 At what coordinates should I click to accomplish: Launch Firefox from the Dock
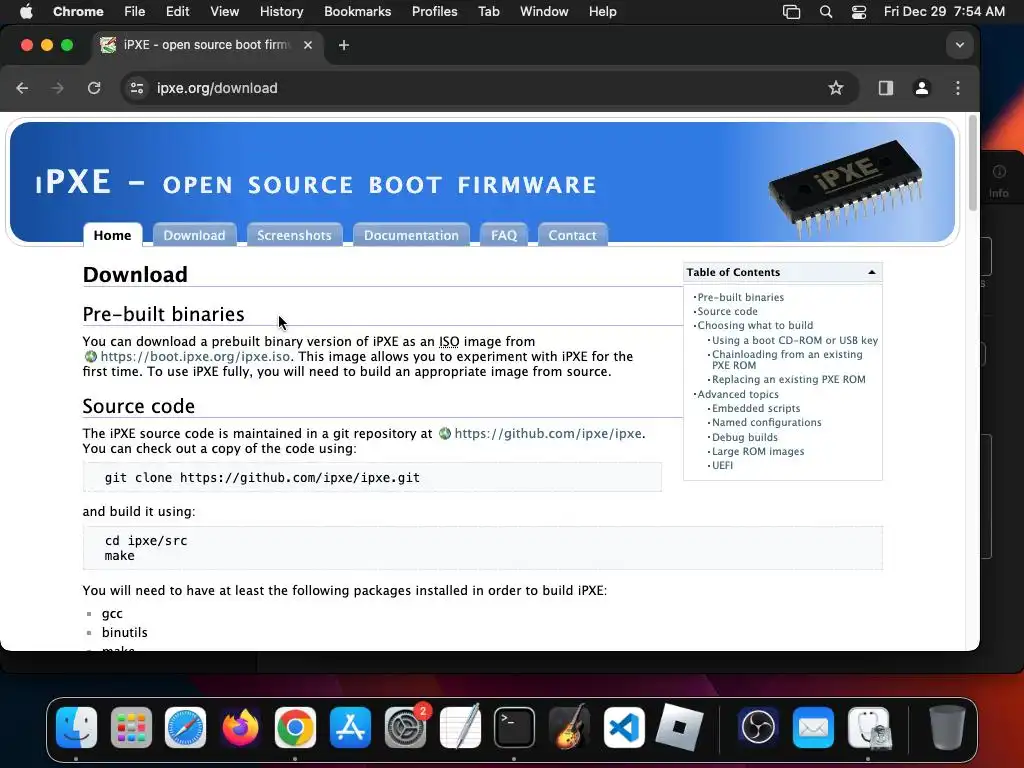tap(240, 727)
